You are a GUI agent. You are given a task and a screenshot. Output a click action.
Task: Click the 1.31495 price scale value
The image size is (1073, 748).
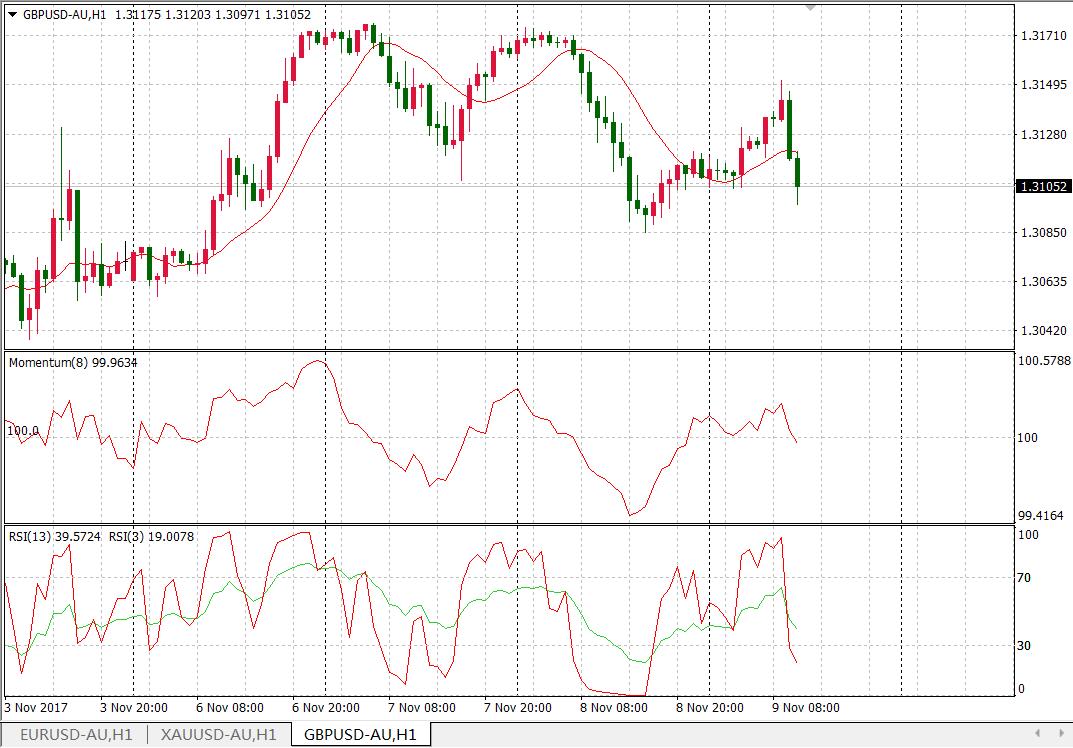pos(1043,85)
